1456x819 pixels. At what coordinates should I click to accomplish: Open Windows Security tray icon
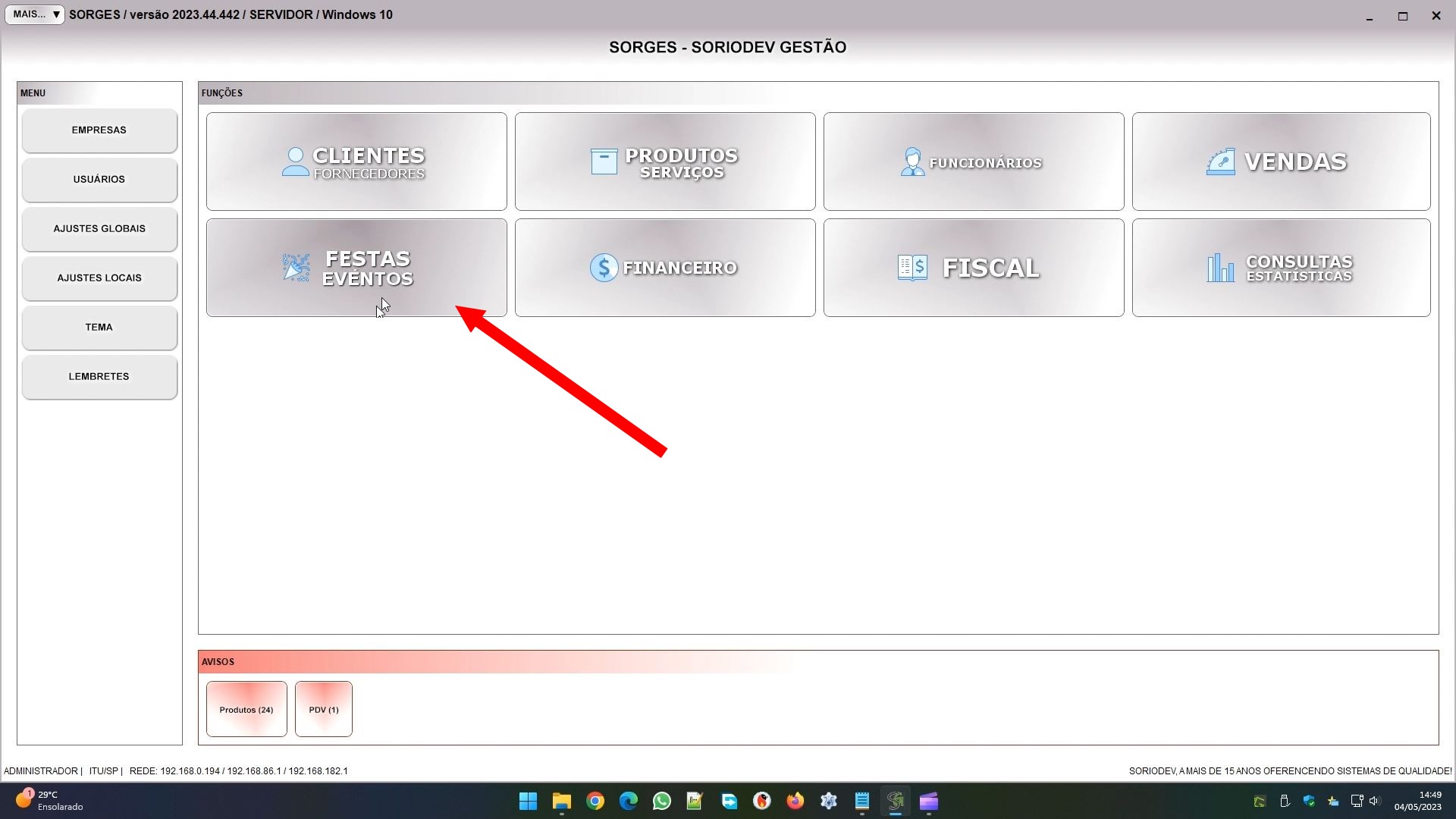tap(1309, 801)
